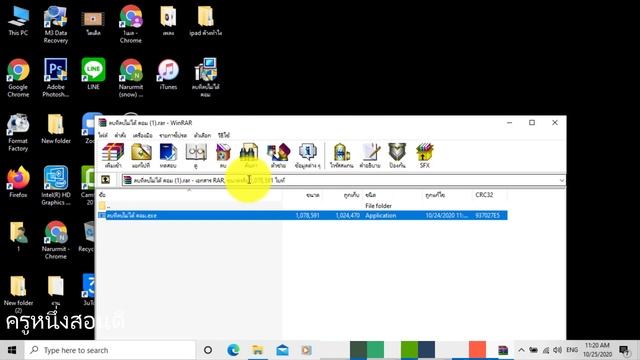This screenshot has height=360, width=640.
Task: Click the WinRAR icon in the taskbar
Action: coord(503,350)
